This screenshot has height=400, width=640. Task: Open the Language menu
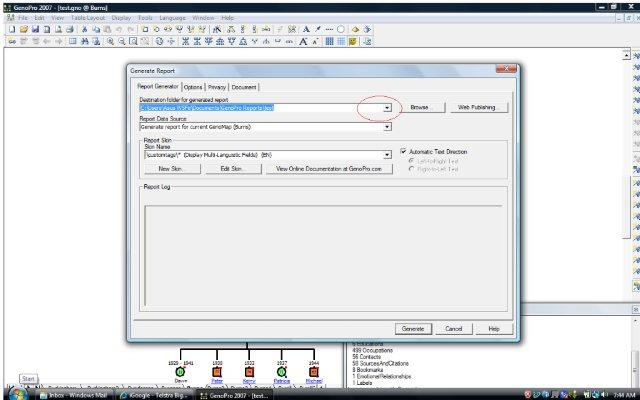[x=172, y=18]
